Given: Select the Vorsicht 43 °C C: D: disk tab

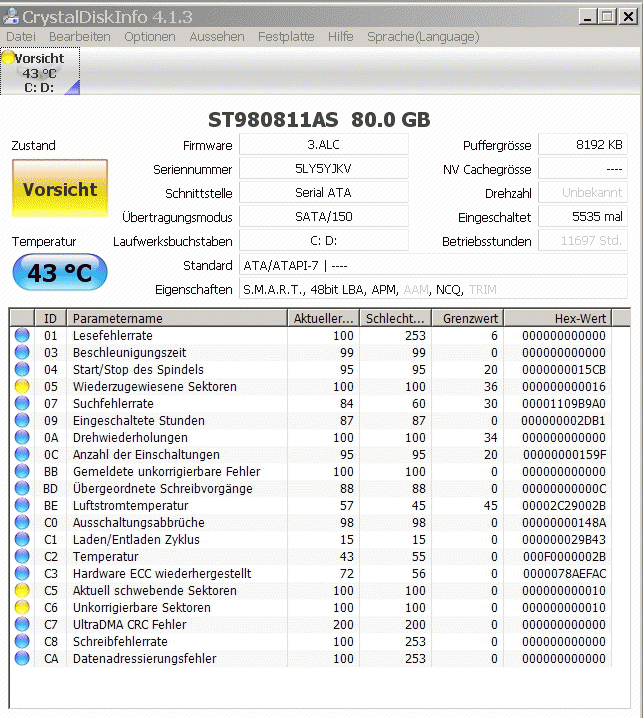Looking at the screenshot, I should point(40,72).
